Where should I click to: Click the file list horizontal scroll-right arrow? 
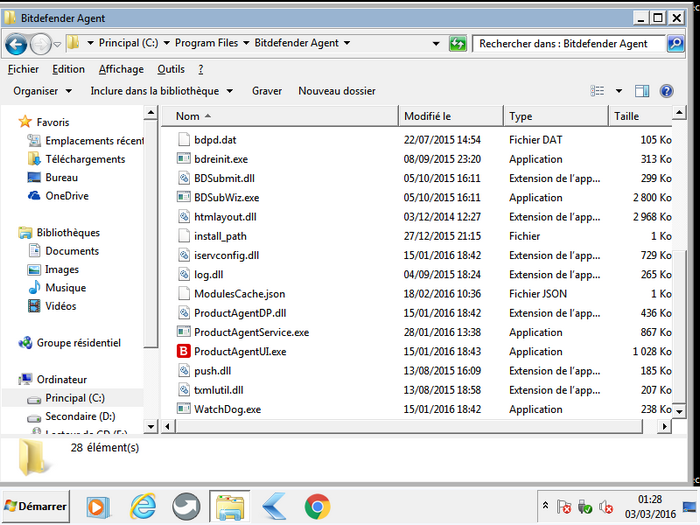pyautogui.click(x=665, y=427)
